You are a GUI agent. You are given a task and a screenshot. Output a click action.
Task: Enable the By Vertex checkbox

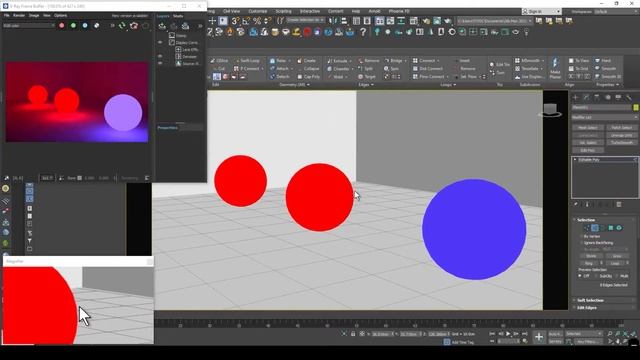click(582, 236)
